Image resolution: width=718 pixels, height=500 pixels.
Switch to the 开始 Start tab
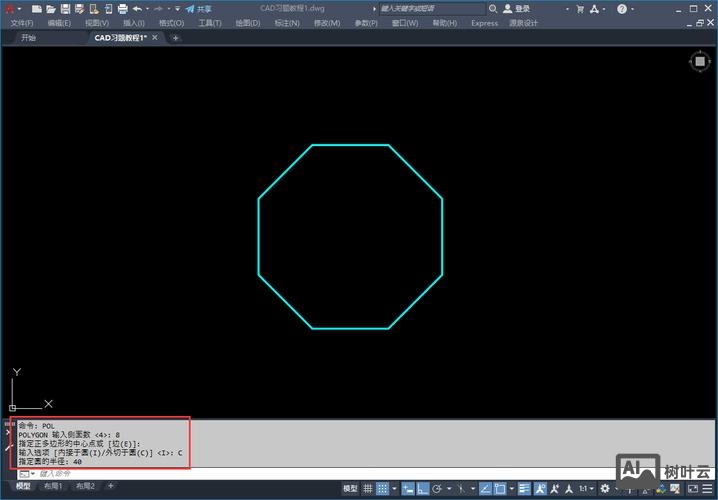pos(28,38)
